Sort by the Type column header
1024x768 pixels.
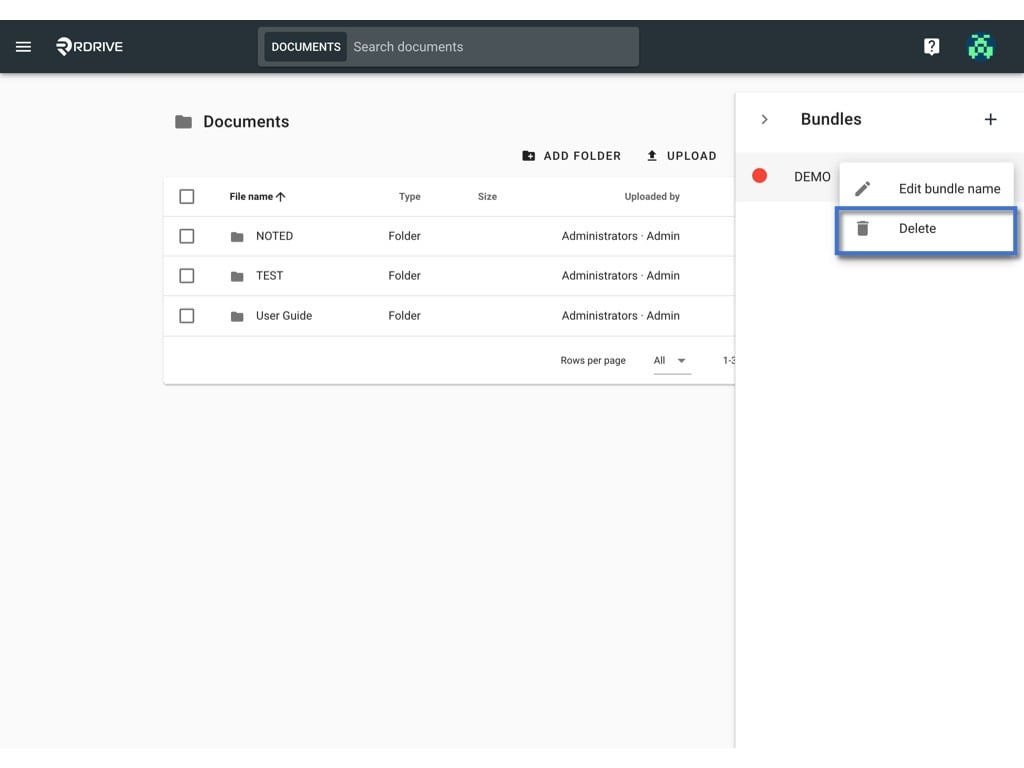pos(409,197)
